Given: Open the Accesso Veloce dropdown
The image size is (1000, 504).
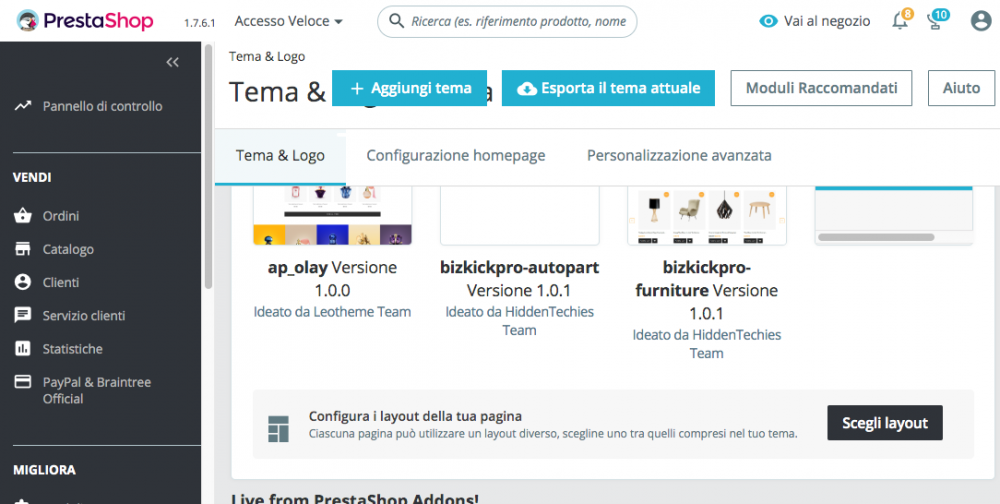Looking at the screenshot, I should tap(289, 21).
